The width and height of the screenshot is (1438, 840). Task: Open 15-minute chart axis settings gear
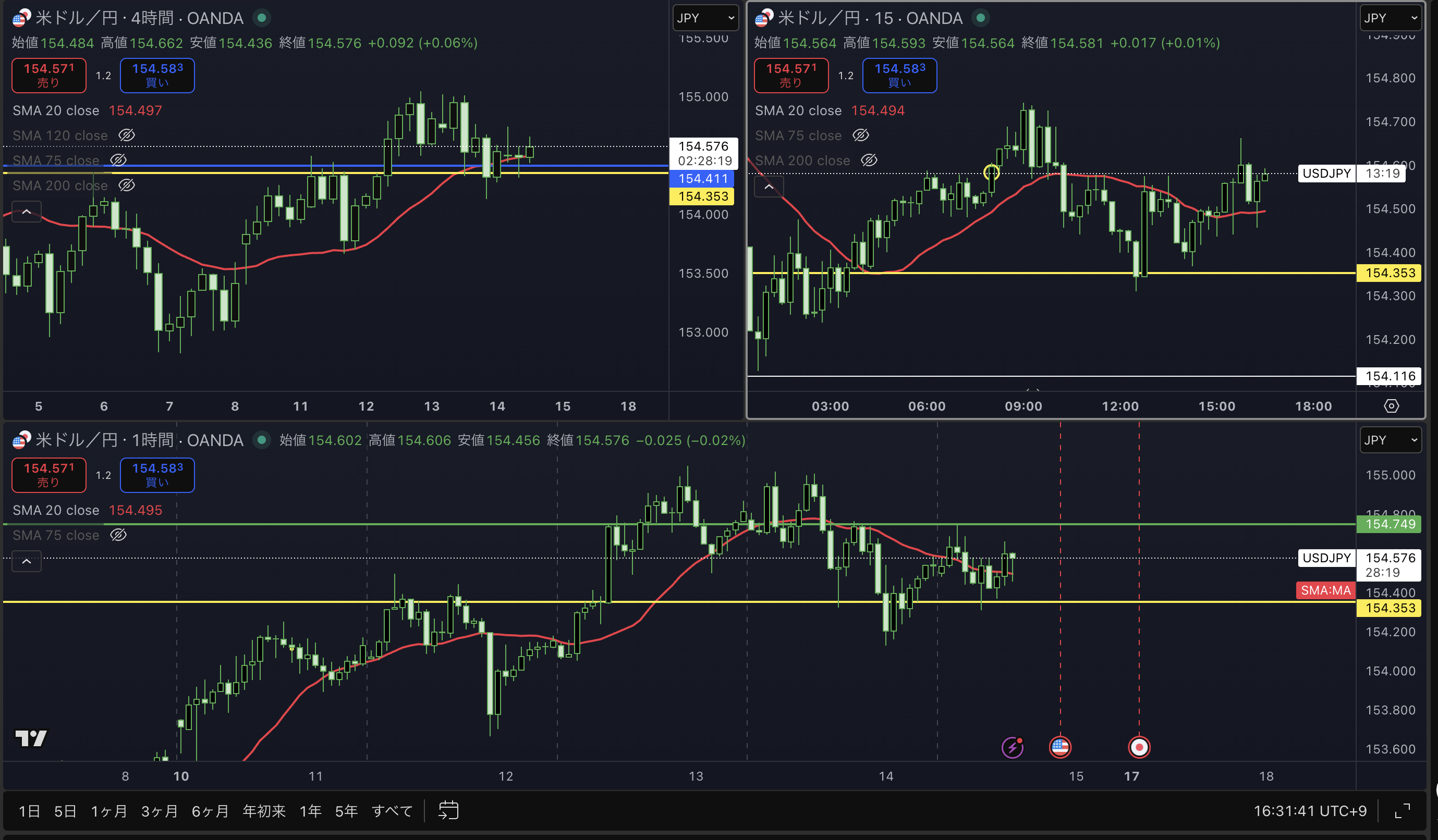tap(1391, 406)
